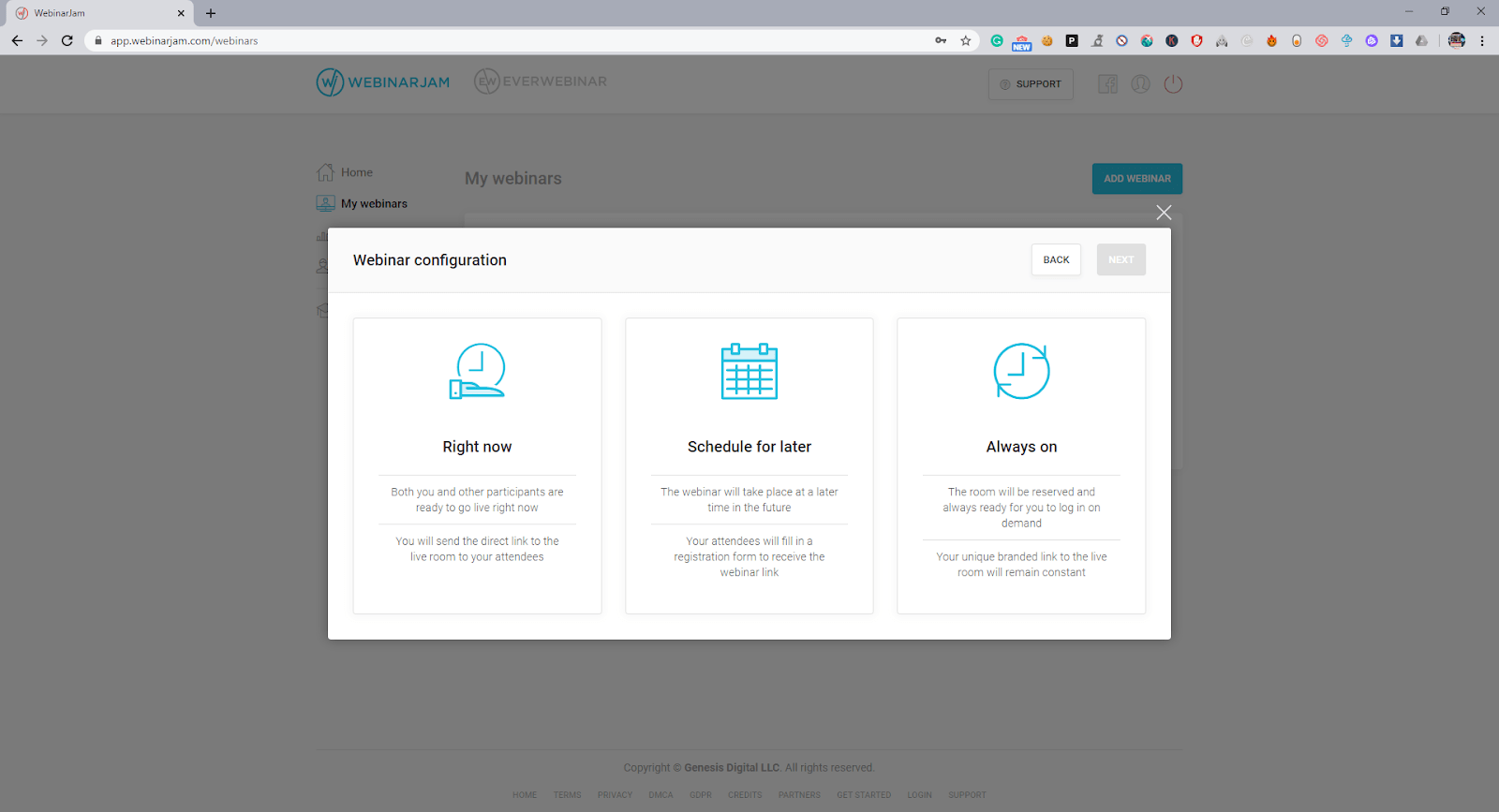Close the Webinar configuration dialog with X
The height and width of the screenshot is (812, 1499).
(1164, 213)
